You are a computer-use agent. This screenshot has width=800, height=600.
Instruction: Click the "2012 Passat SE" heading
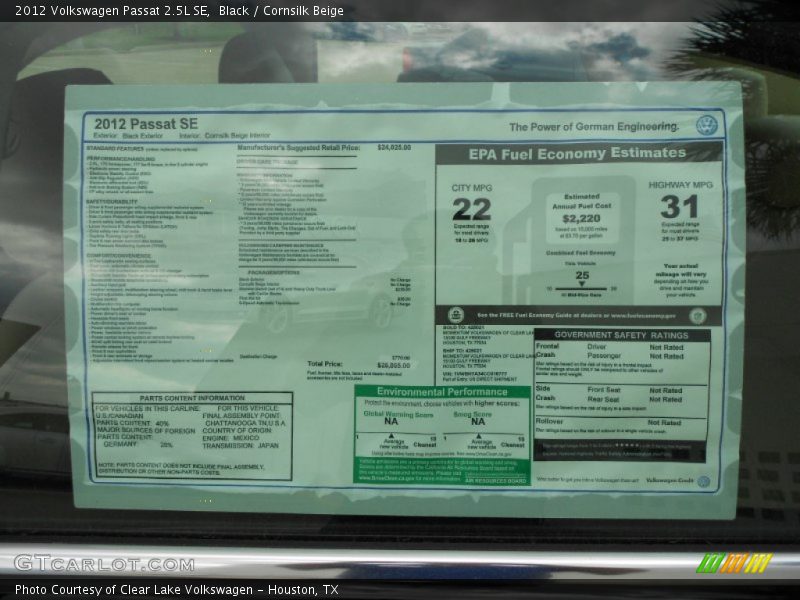click(146, 124)
